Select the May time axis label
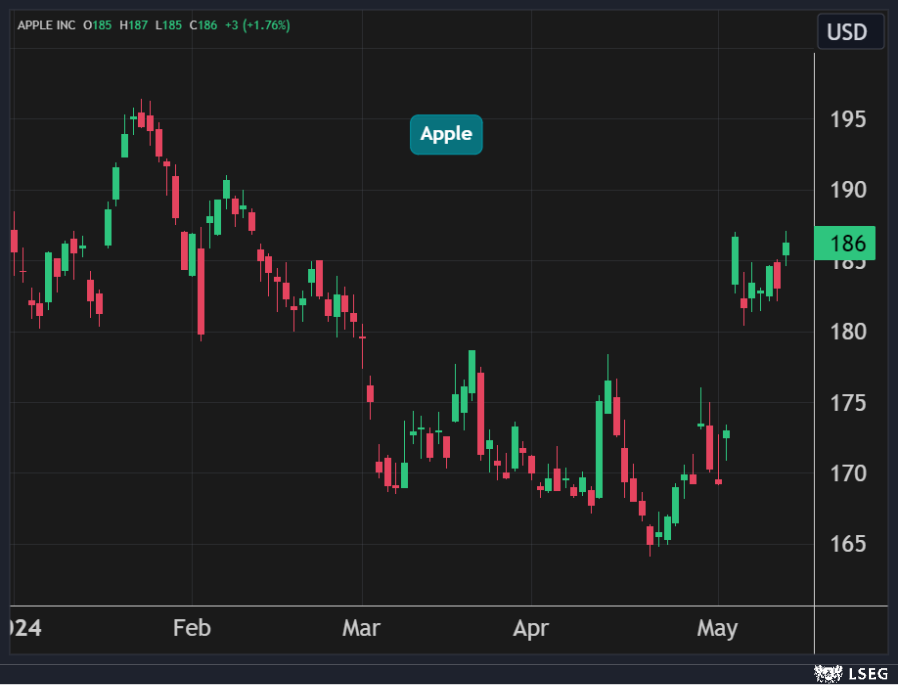Viewport: 898px width, 685px height. click(717, 629)
